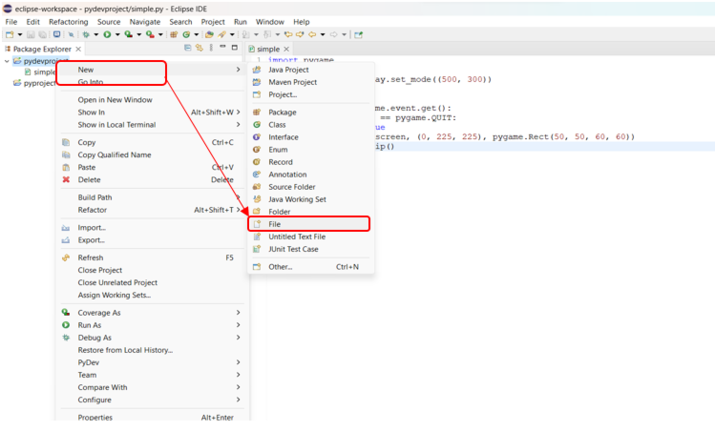The width and height of the screenshot is (715, 432).
Task: Click the Interface icon in New submenu
Action: click(258, 137)
